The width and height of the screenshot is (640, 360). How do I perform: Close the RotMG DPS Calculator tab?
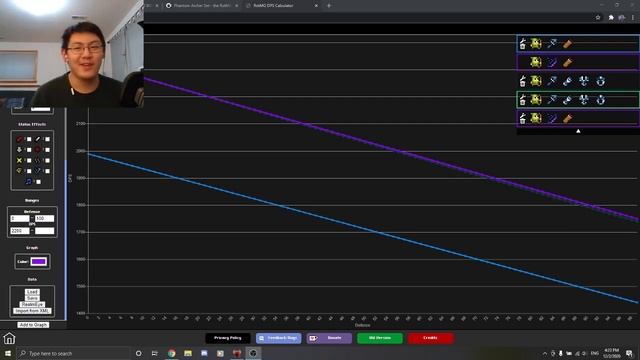[x=316, y=6]
